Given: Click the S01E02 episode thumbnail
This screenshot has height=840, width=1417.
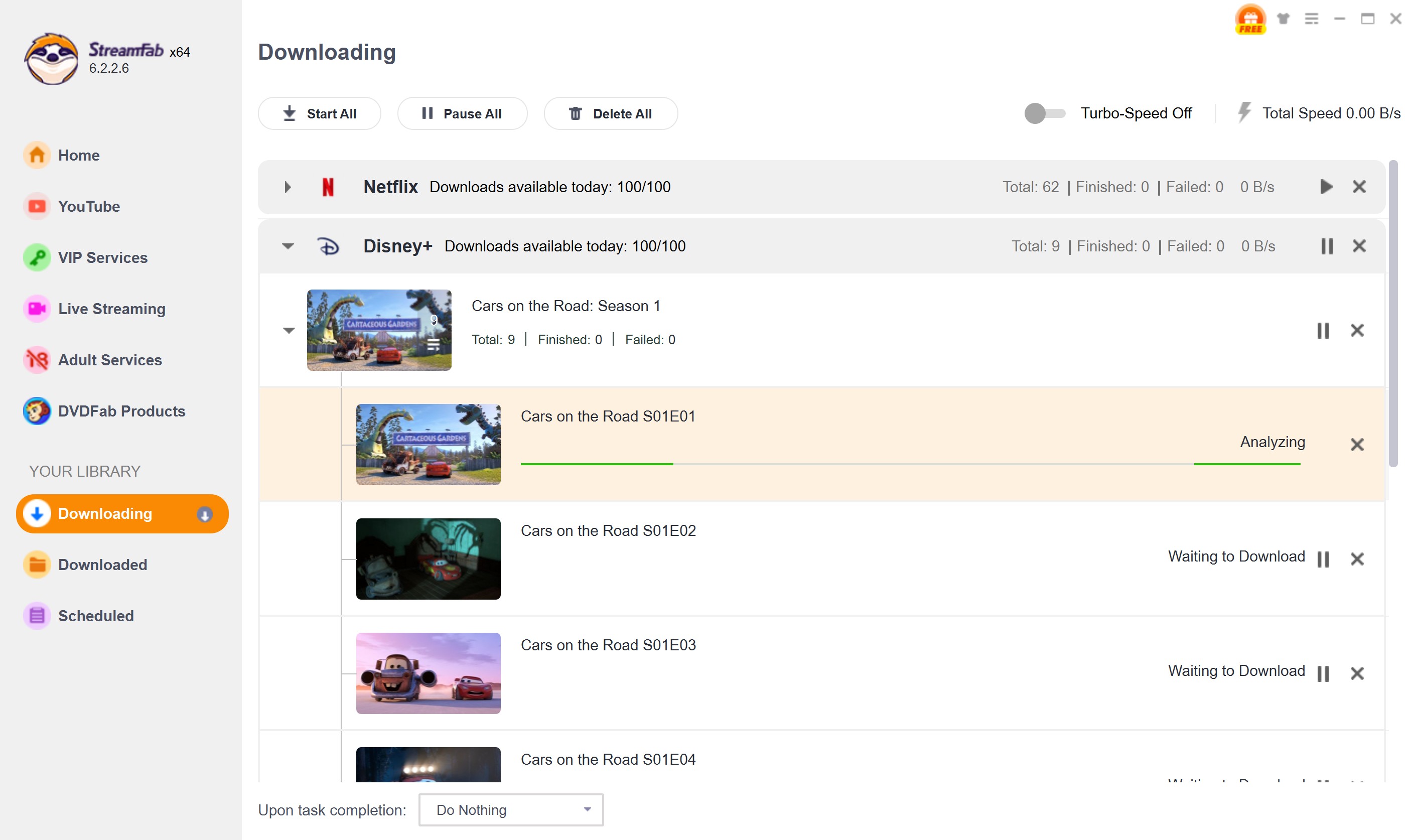Looking at the screenshot, I should (429, 558).
